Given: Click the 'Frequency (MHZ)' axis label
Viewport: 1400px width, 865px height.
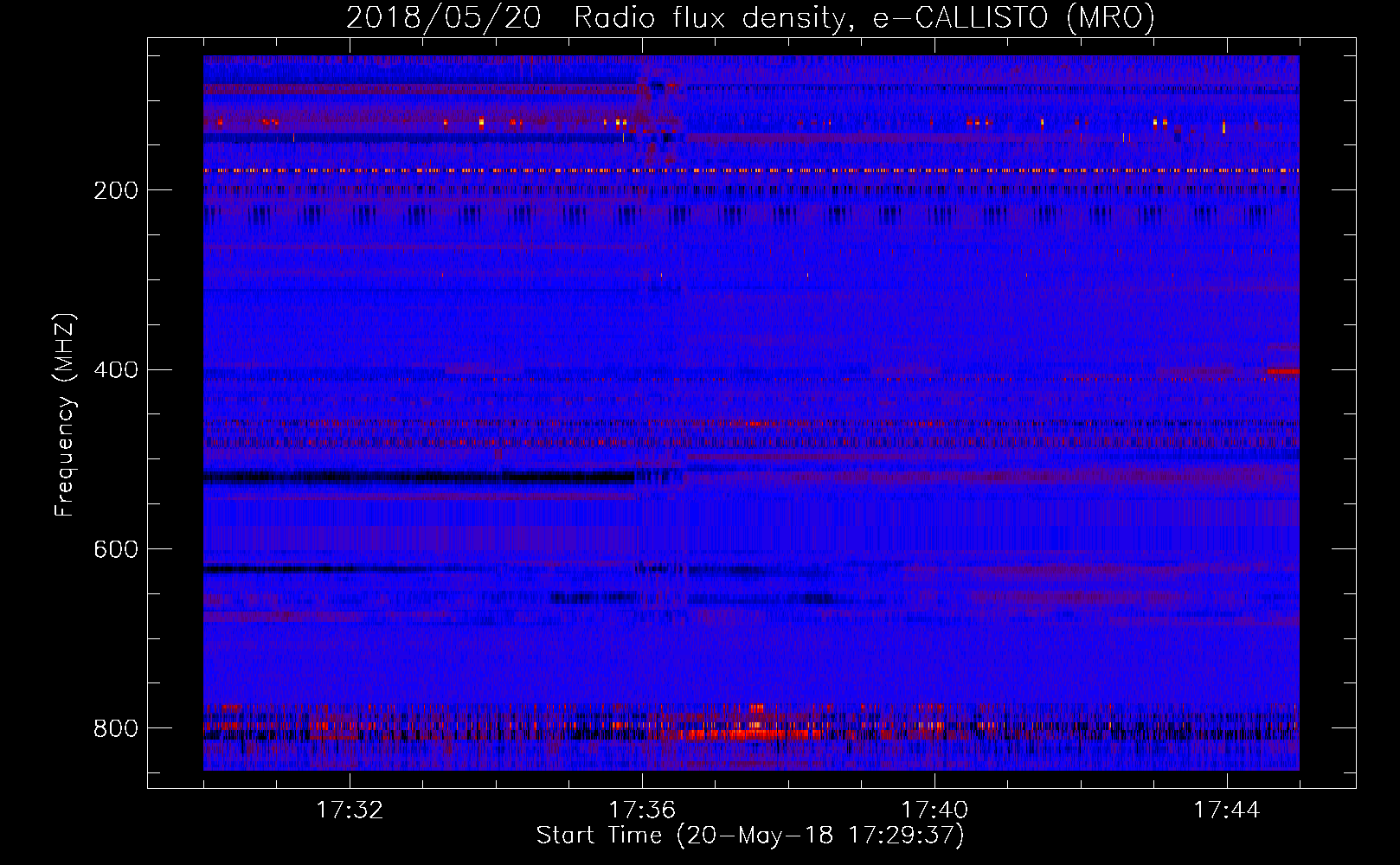Looking at the screenshot, I should (65, 415).
